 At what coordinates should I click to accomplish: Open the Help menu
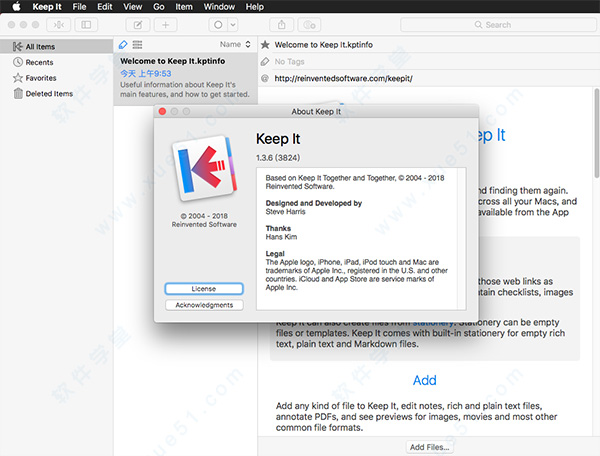[x=254, y=7]
